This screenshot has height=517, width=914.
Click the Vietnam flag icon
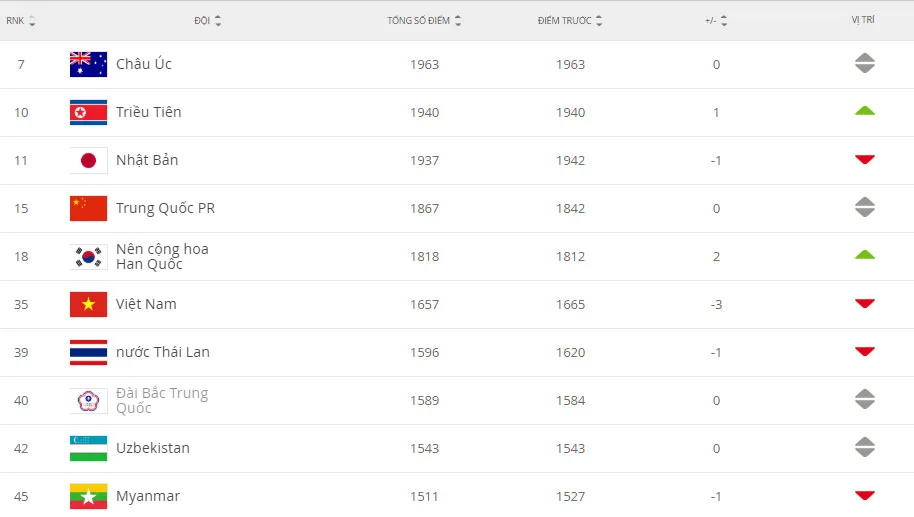point(89,304)
